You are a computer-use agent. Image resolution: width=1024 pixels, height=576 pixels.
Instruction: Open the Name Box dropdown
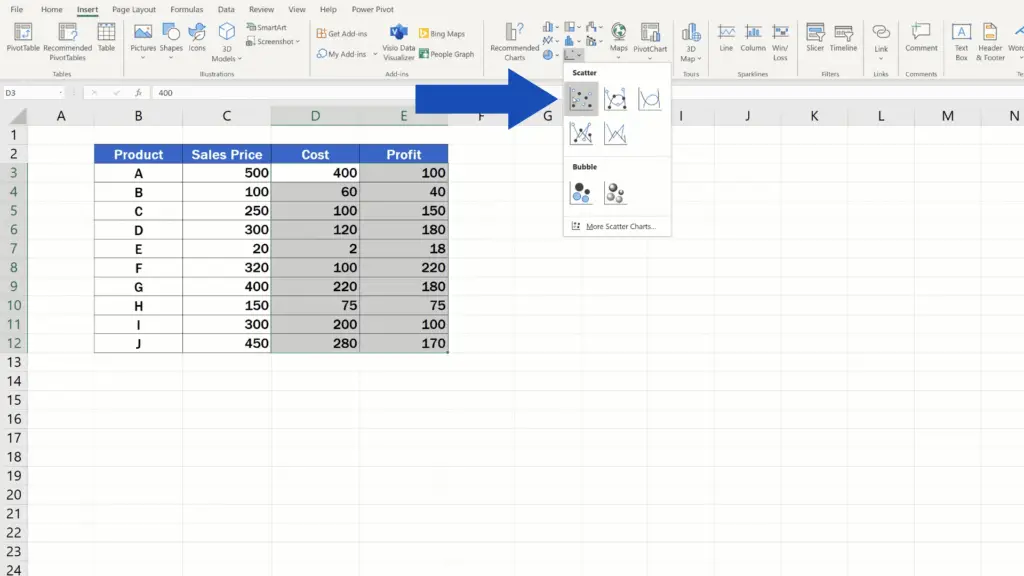[63, 92]
